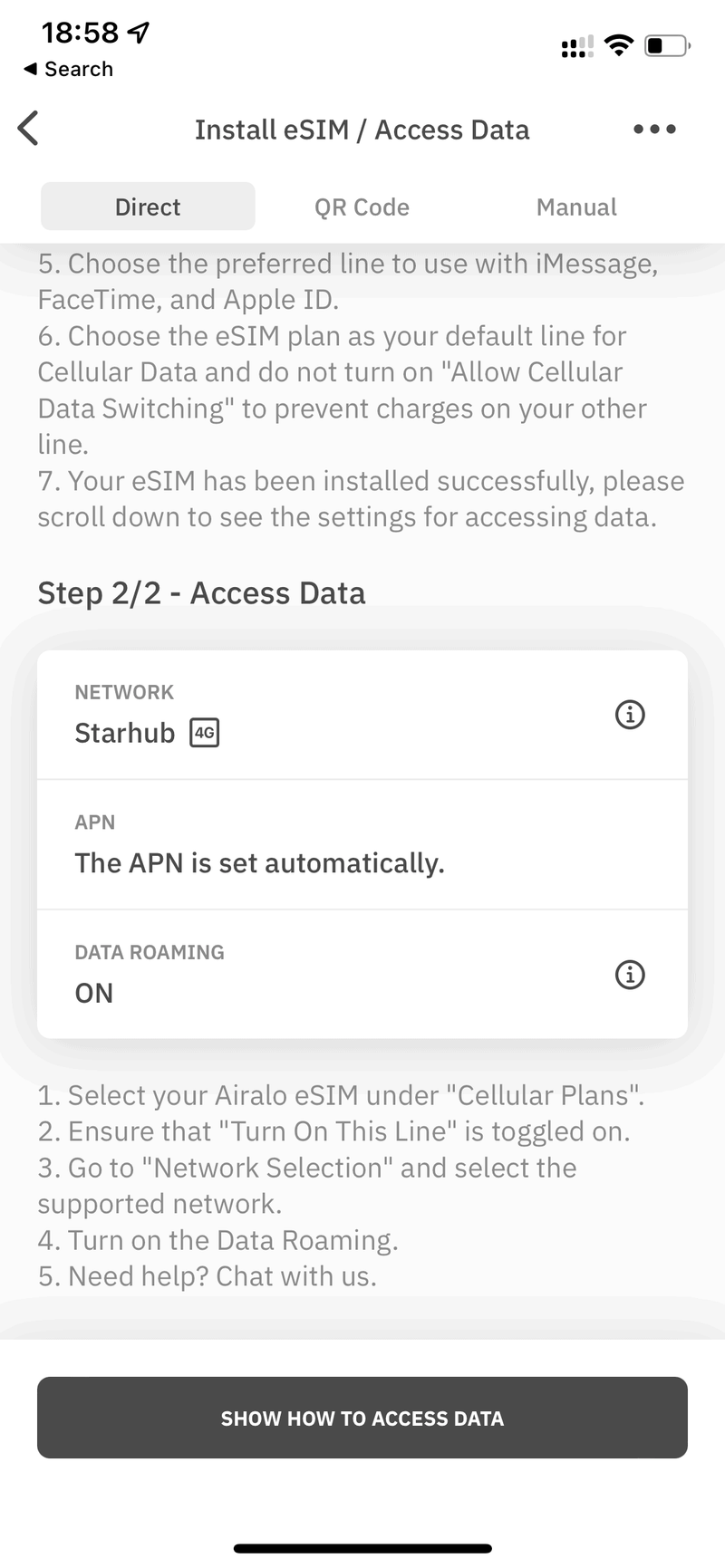The height and width of the screenshot is (1568, 725).
Task: Tap the home indicator bar
Action: click(362, 1548)
